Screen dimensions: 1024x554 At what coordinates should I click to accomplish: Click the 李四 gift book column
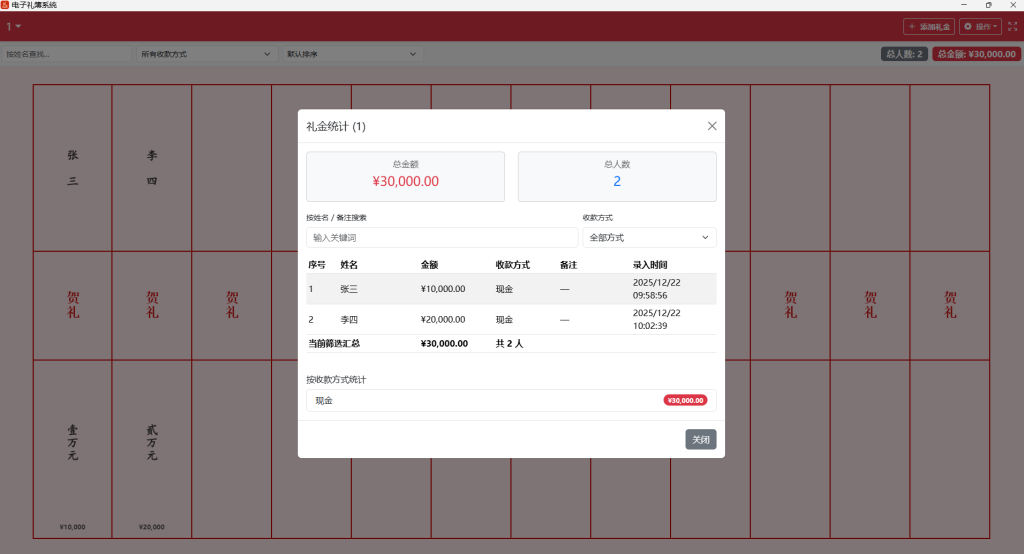coord(152,312)
